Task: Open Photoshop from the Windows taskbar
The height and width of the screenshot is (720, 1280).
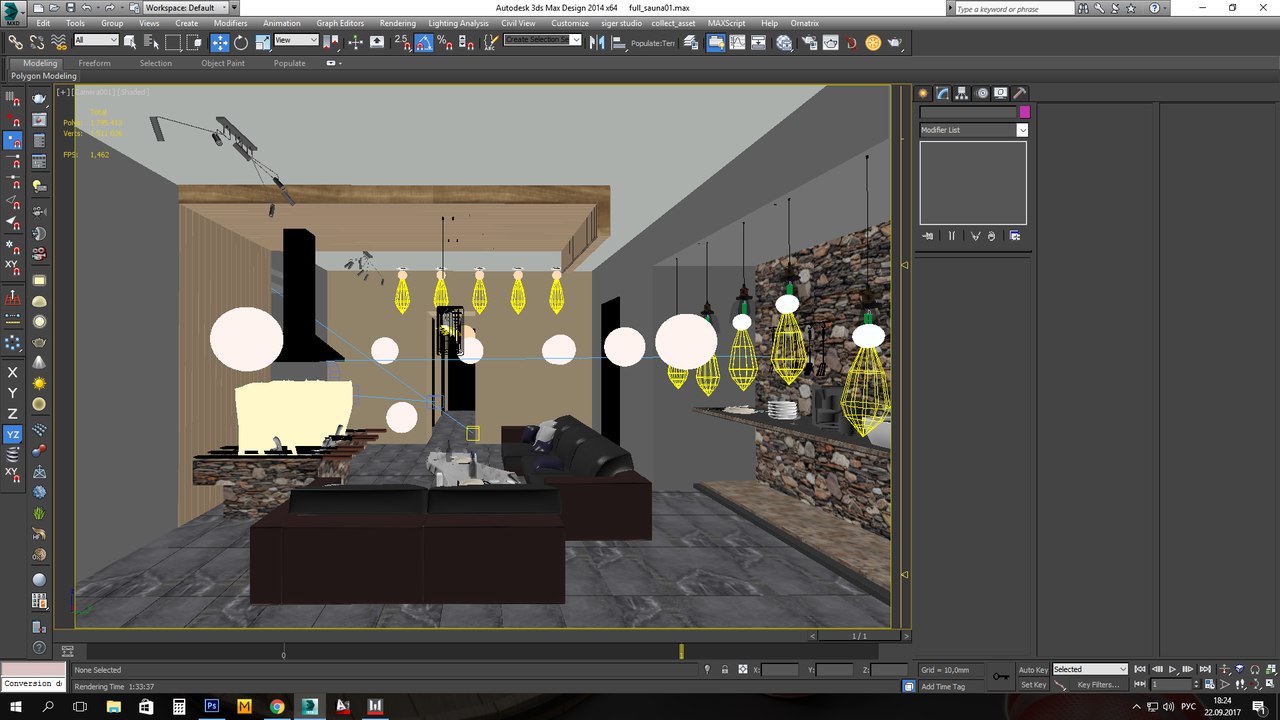Action: click(x=211, y=706)
